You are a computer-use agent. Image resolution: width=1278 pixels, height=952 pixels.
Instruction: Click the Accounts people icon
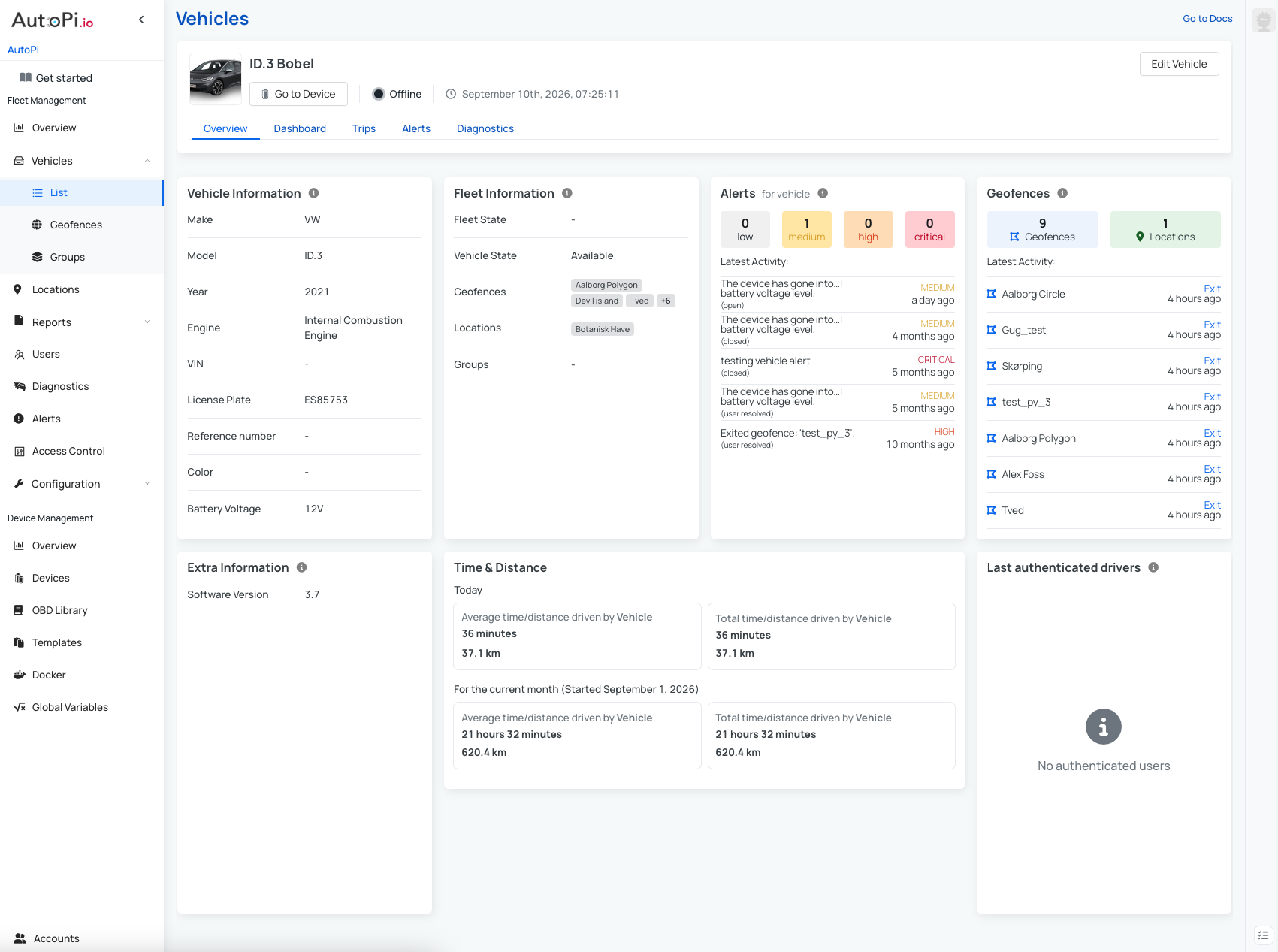pos(20,938)
